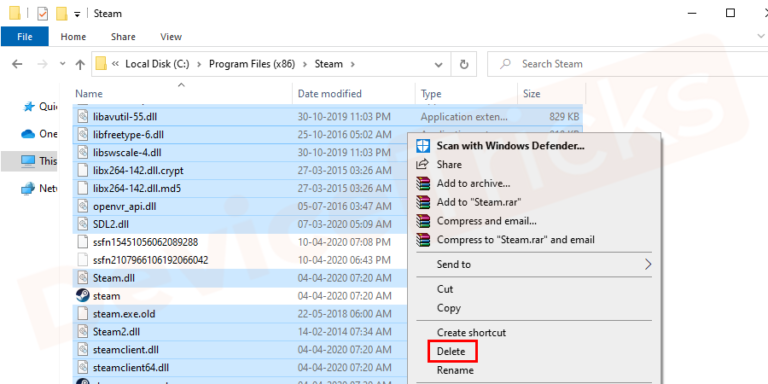The height and width of the screenshot is (384, 768).
Task: Click the steamclient.dll file icon
Action: [x=83, y=350]
